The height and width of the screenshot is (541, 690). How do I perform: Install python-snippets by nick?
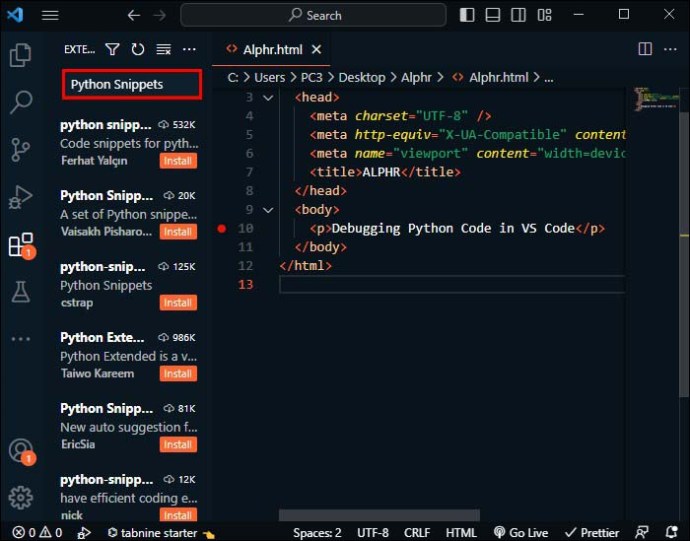[x=178, y=515]
